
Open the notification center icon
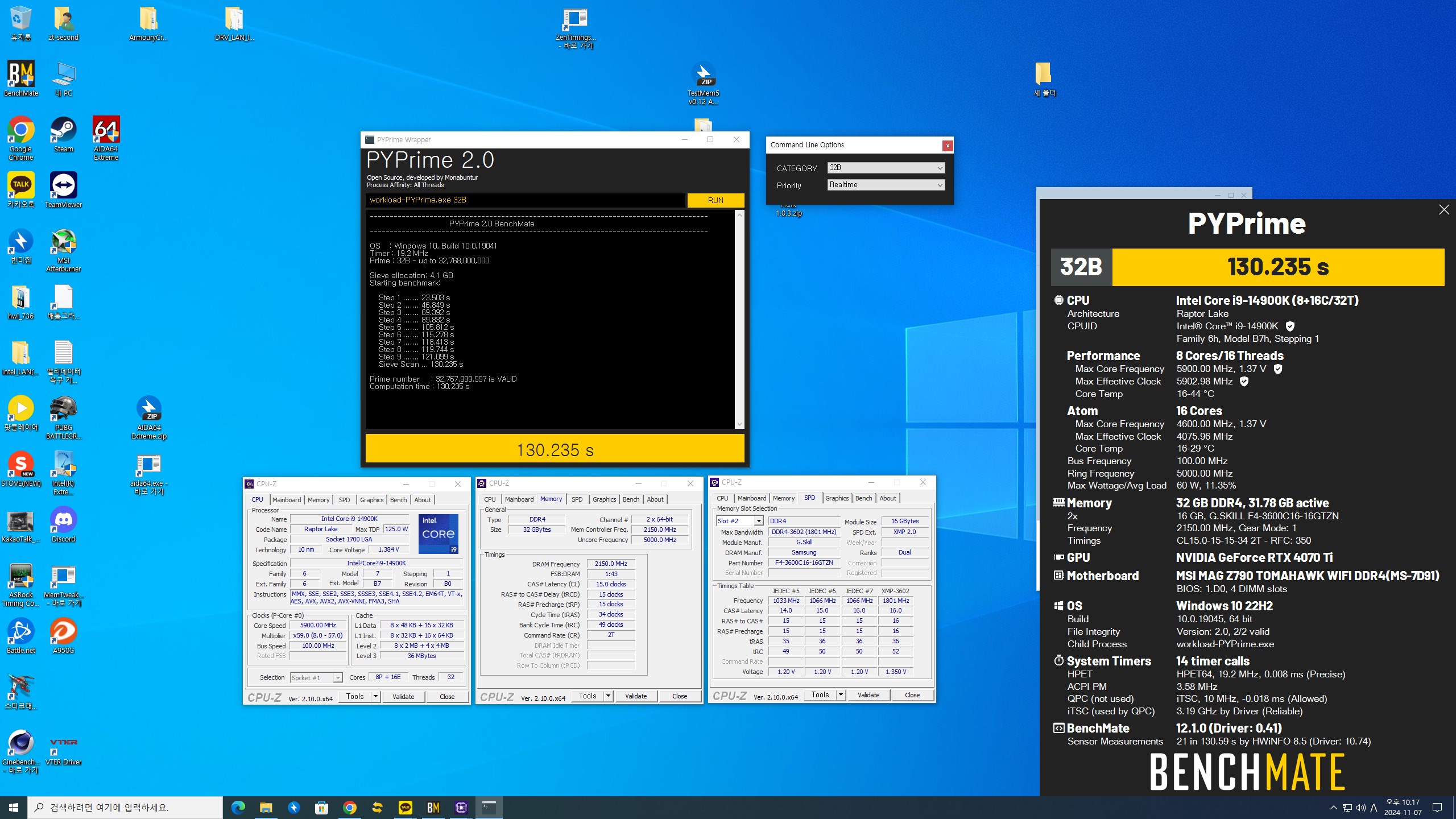pos(1437,808)
